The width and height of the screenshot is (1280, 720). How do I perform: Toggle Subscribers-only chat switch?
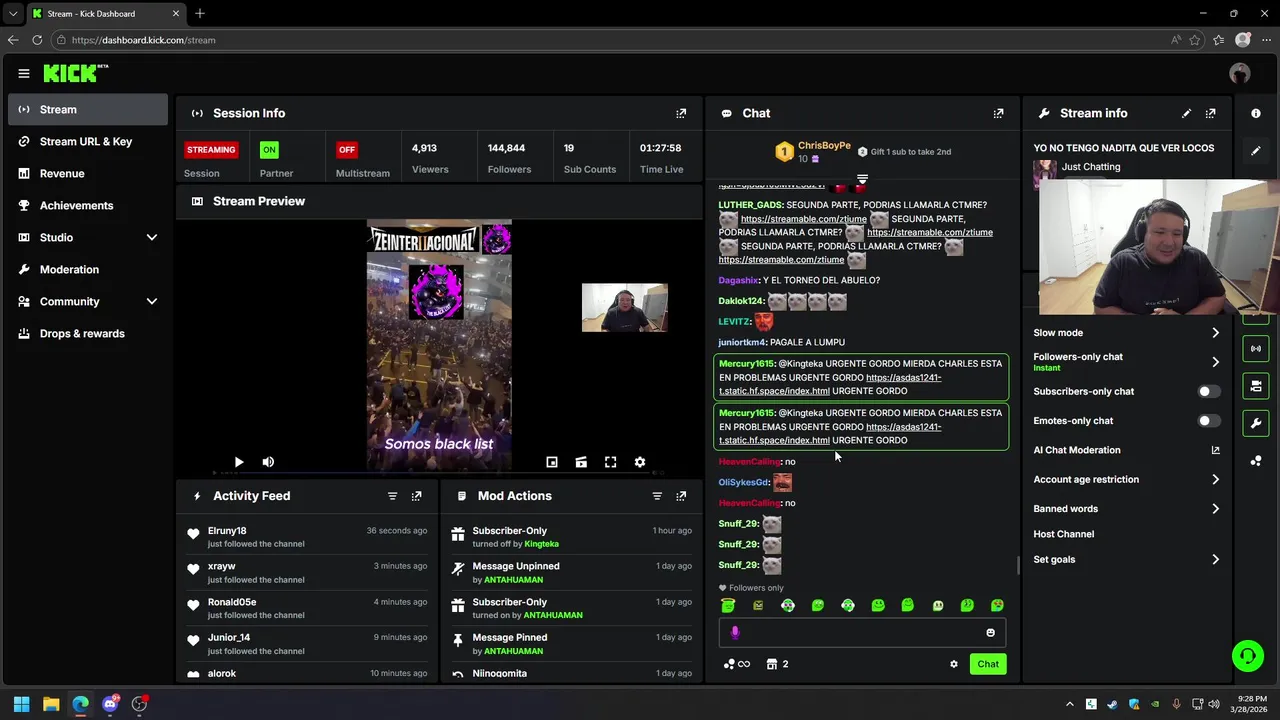click(x=1208, y=392)
